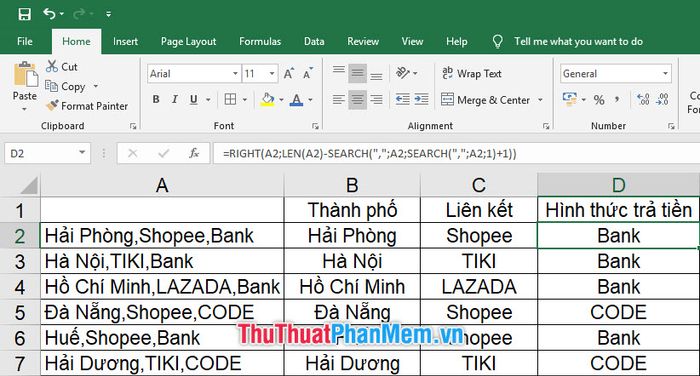The image size is (700, 376).
Task: Click Merge & Center
Action: 485,100
